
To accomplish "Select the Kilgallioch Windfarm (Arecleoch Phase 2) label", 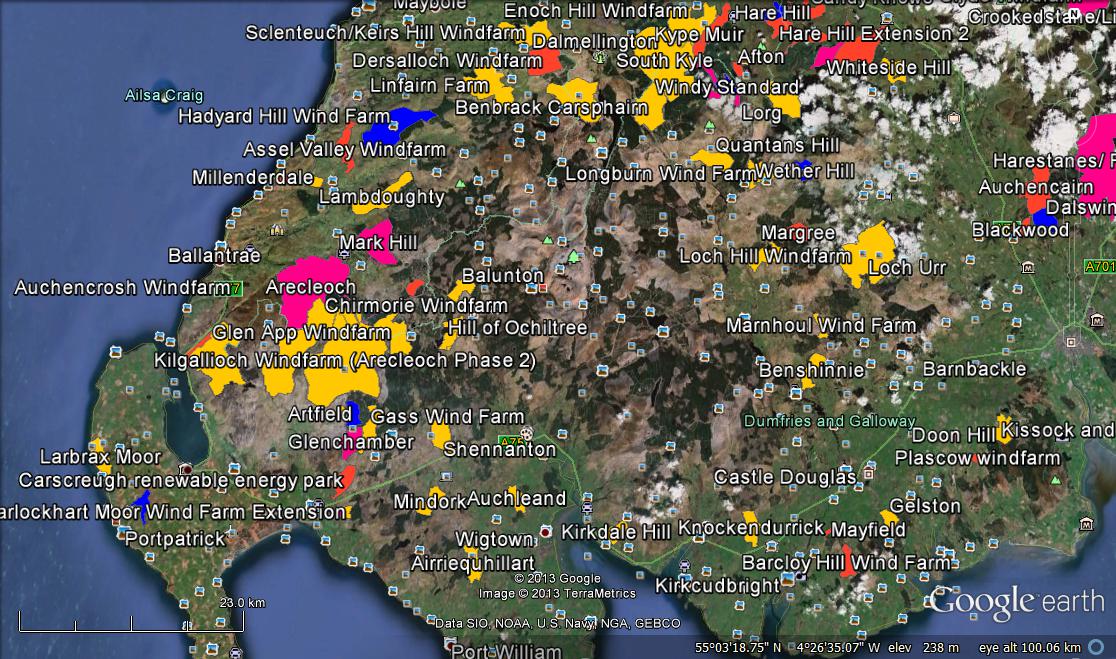I will point(345,359).
